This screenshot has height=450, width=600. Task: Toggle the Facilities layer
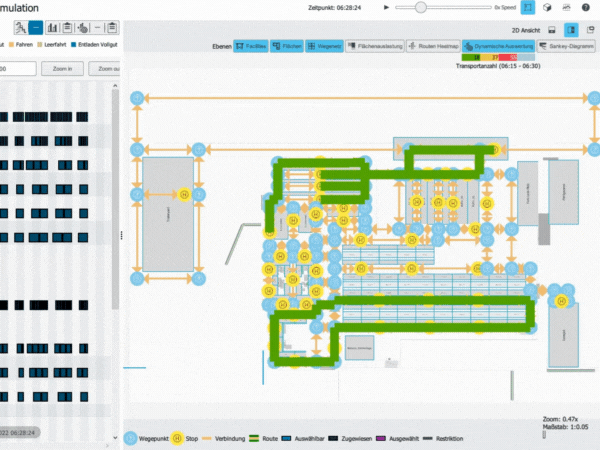252,47
